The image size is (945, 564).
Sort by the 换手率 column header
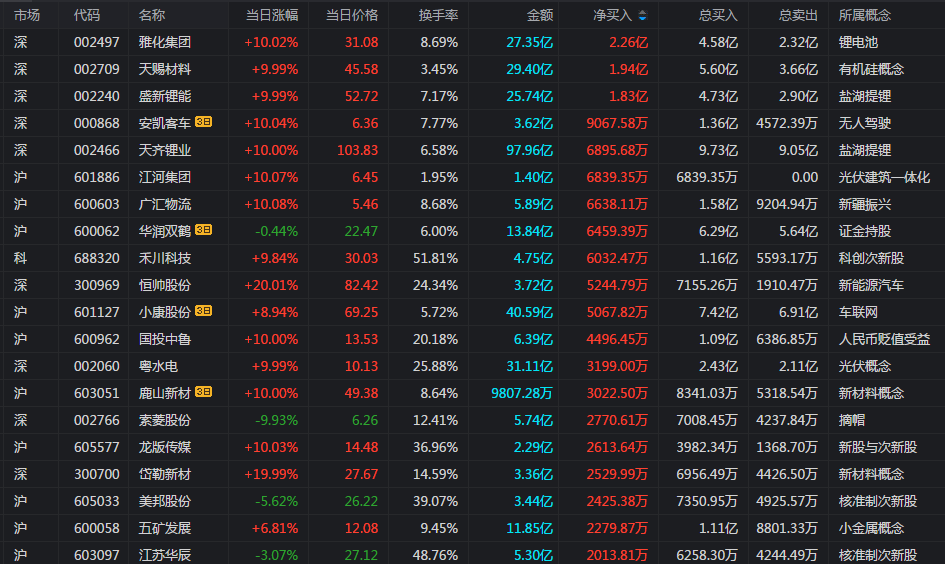tap(438, 16)
